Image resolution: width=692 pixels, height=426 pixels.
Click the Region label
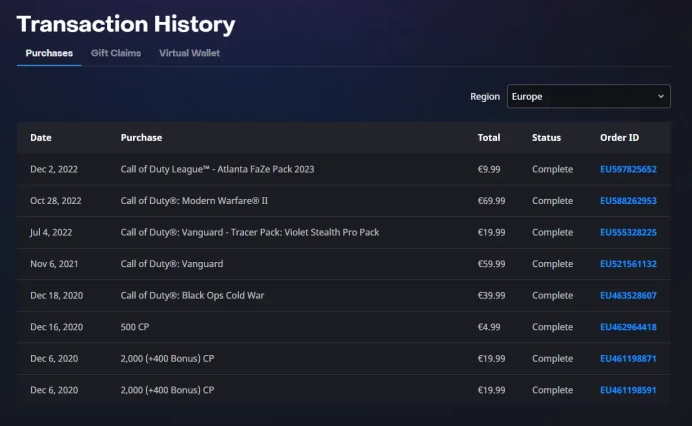[485, 97]
